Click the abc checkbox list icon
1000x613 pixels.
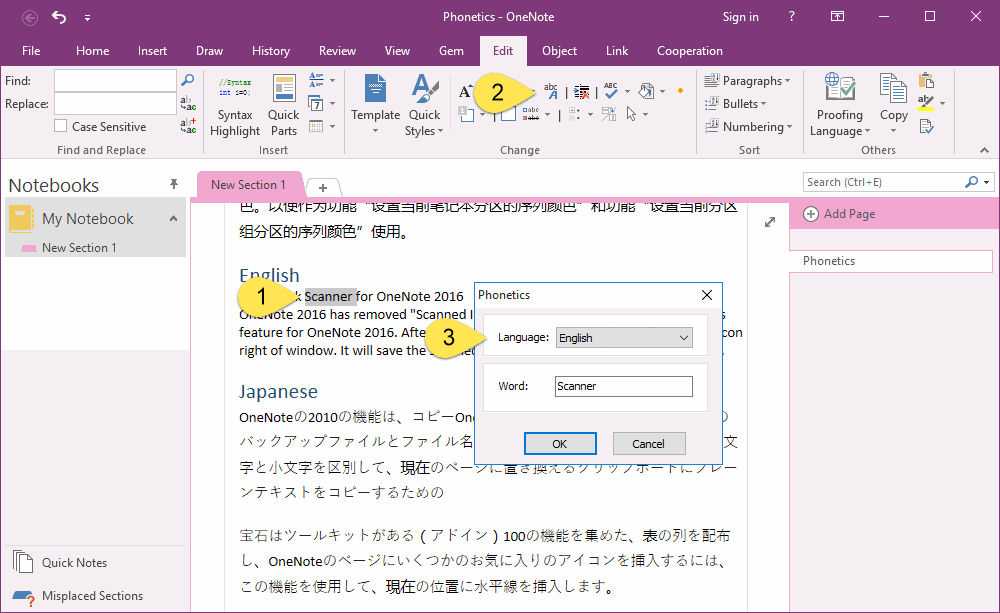coord(531,114)
